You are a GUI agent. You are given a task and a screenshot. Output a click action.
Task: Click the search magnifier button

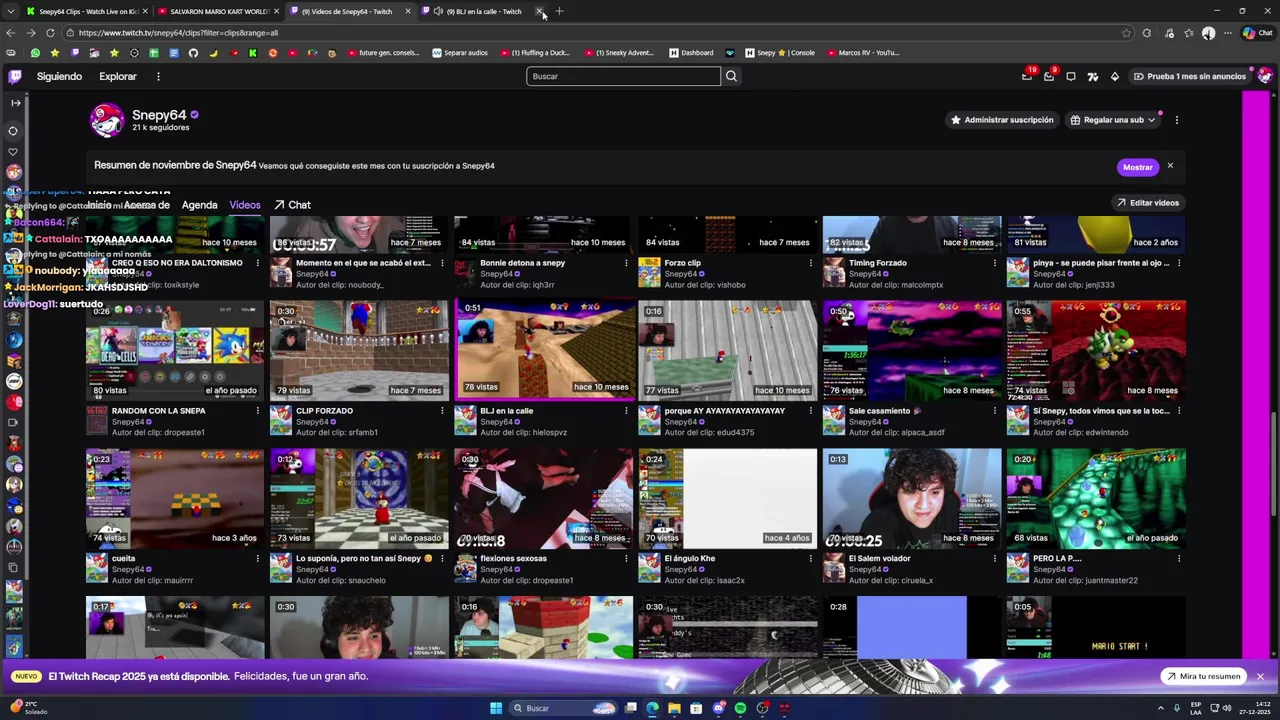[x=731, y=76]
